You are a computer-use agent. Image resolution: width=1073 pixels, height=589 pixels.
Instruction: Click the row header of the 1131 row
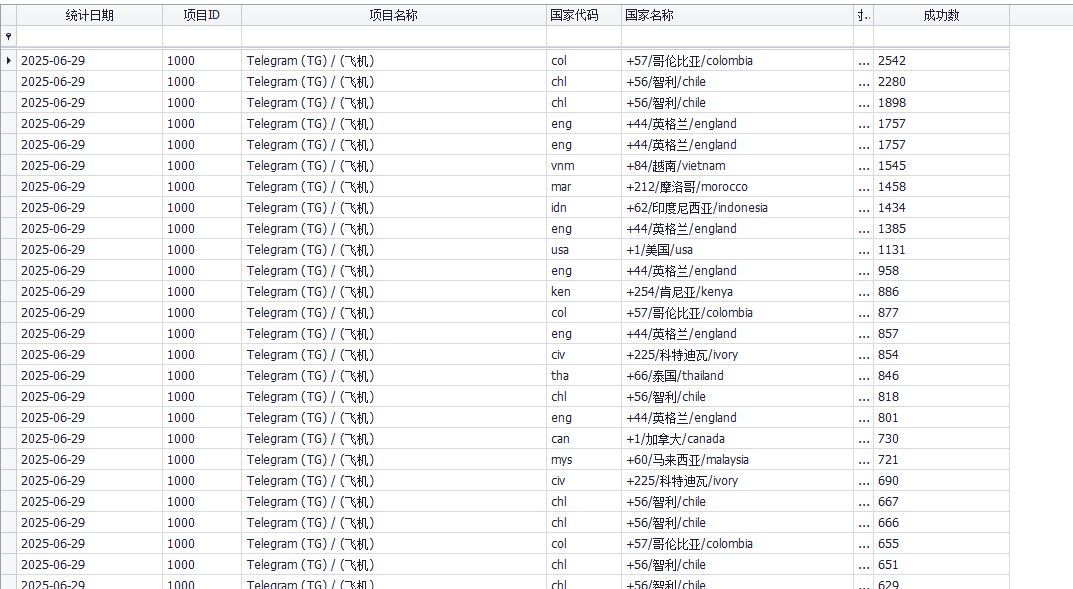tap(8, 250)
